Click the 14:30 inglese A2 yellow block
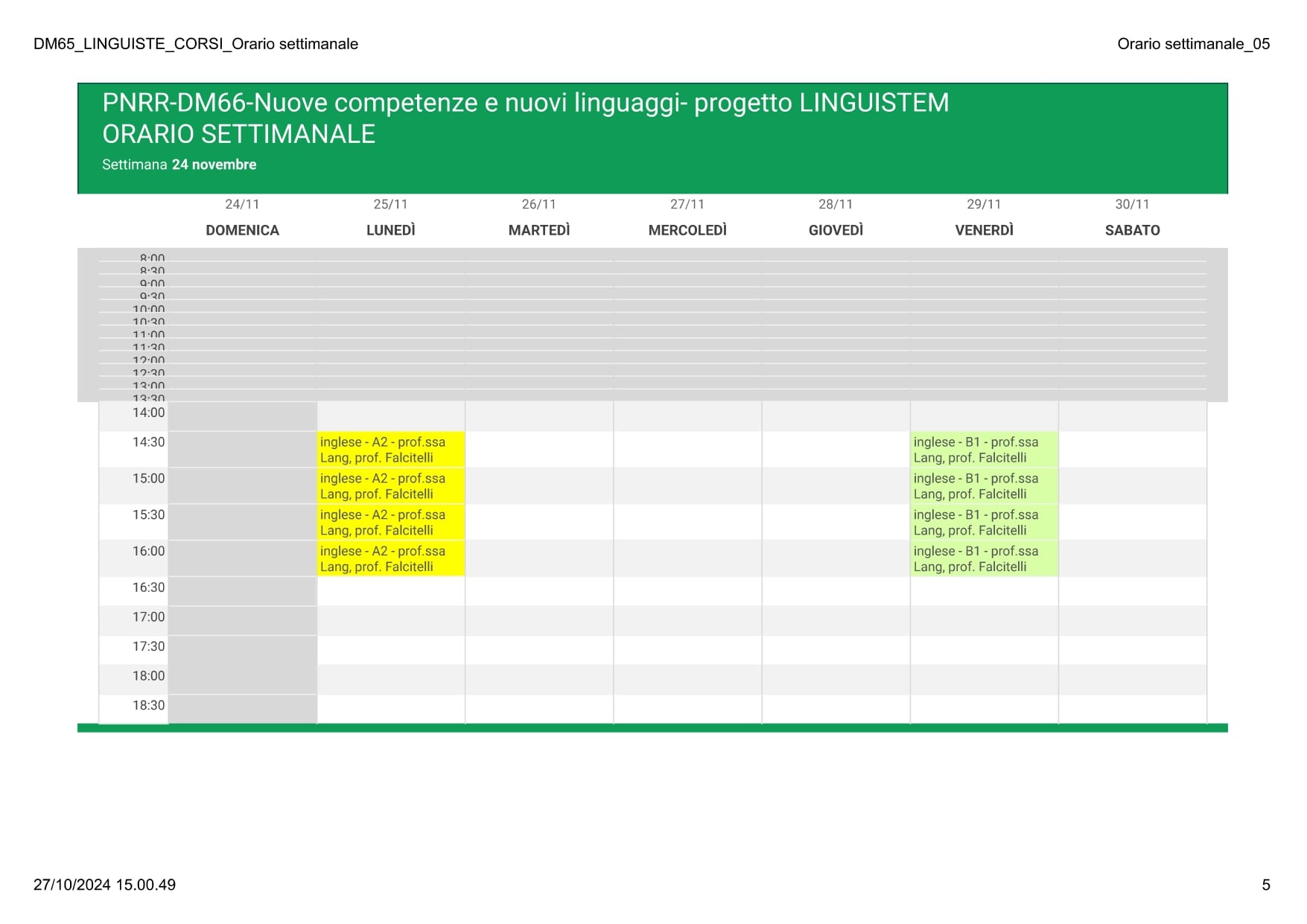The width and height of the screenshot is (1307, 924). click(x=391, y=450)
